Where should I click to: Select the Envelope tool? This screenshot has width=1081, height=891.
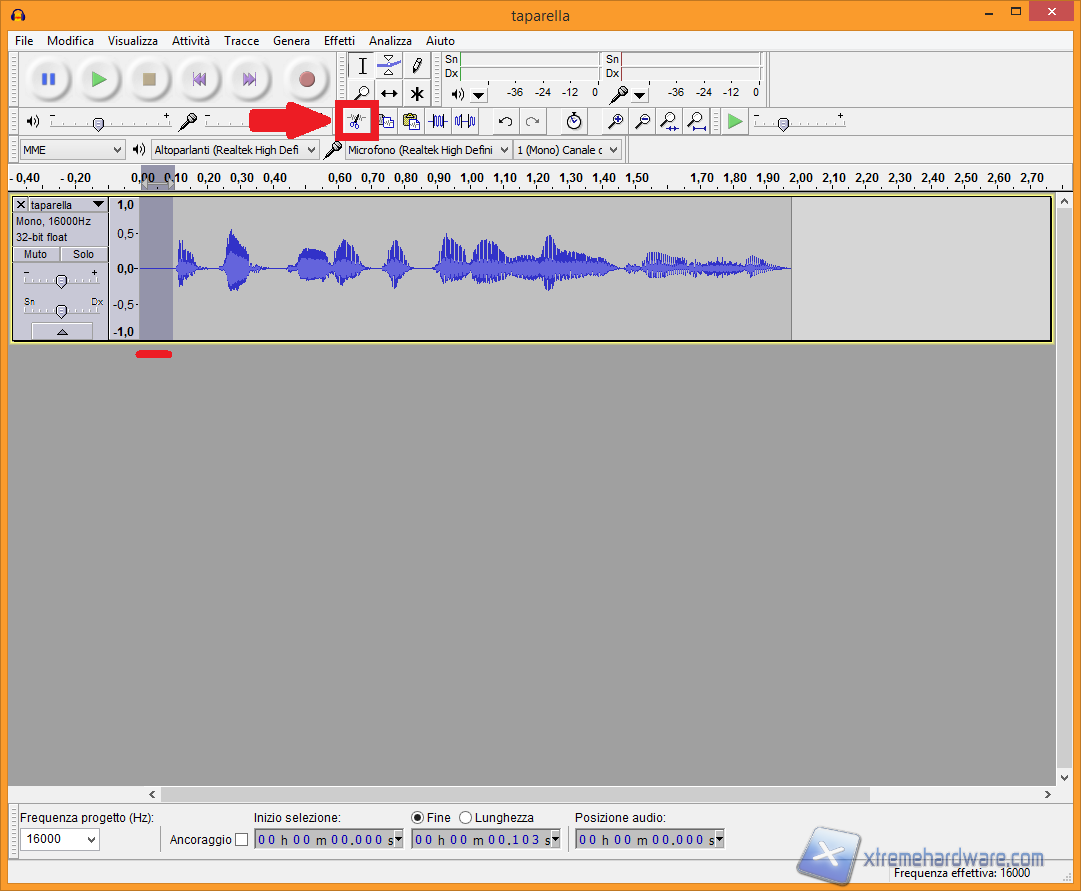click(389, 66)
